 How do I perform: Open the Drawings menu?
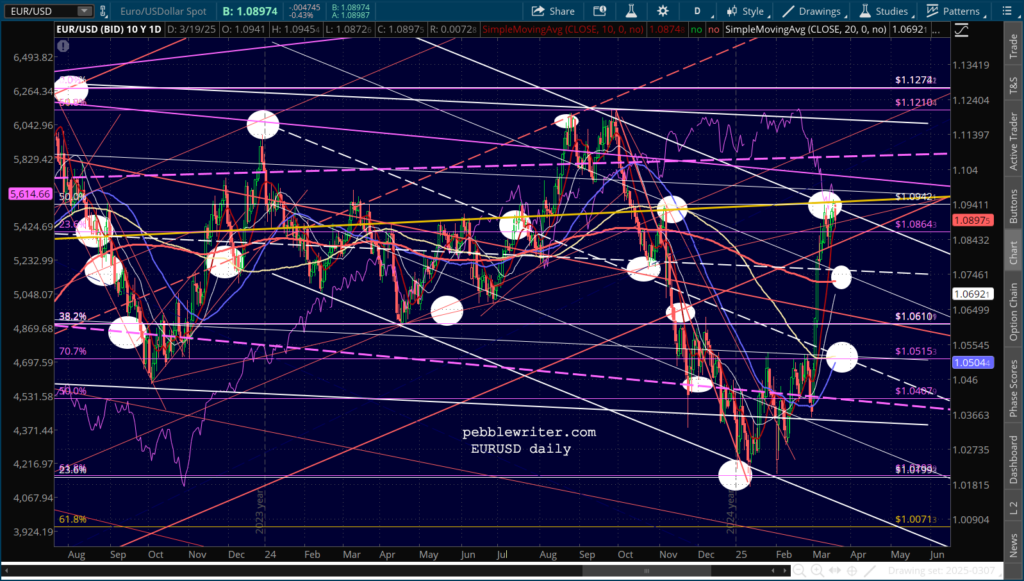point(814,11)
